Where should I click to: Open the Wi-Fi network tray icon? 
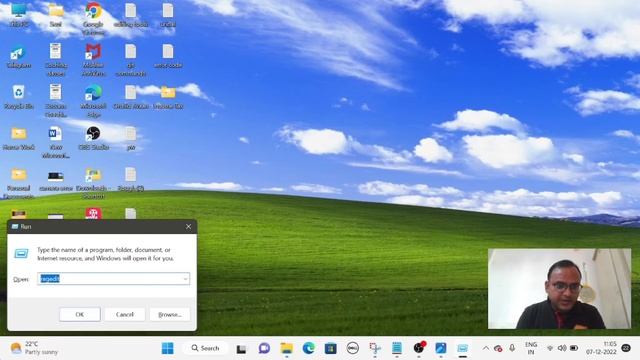point(550,348)
